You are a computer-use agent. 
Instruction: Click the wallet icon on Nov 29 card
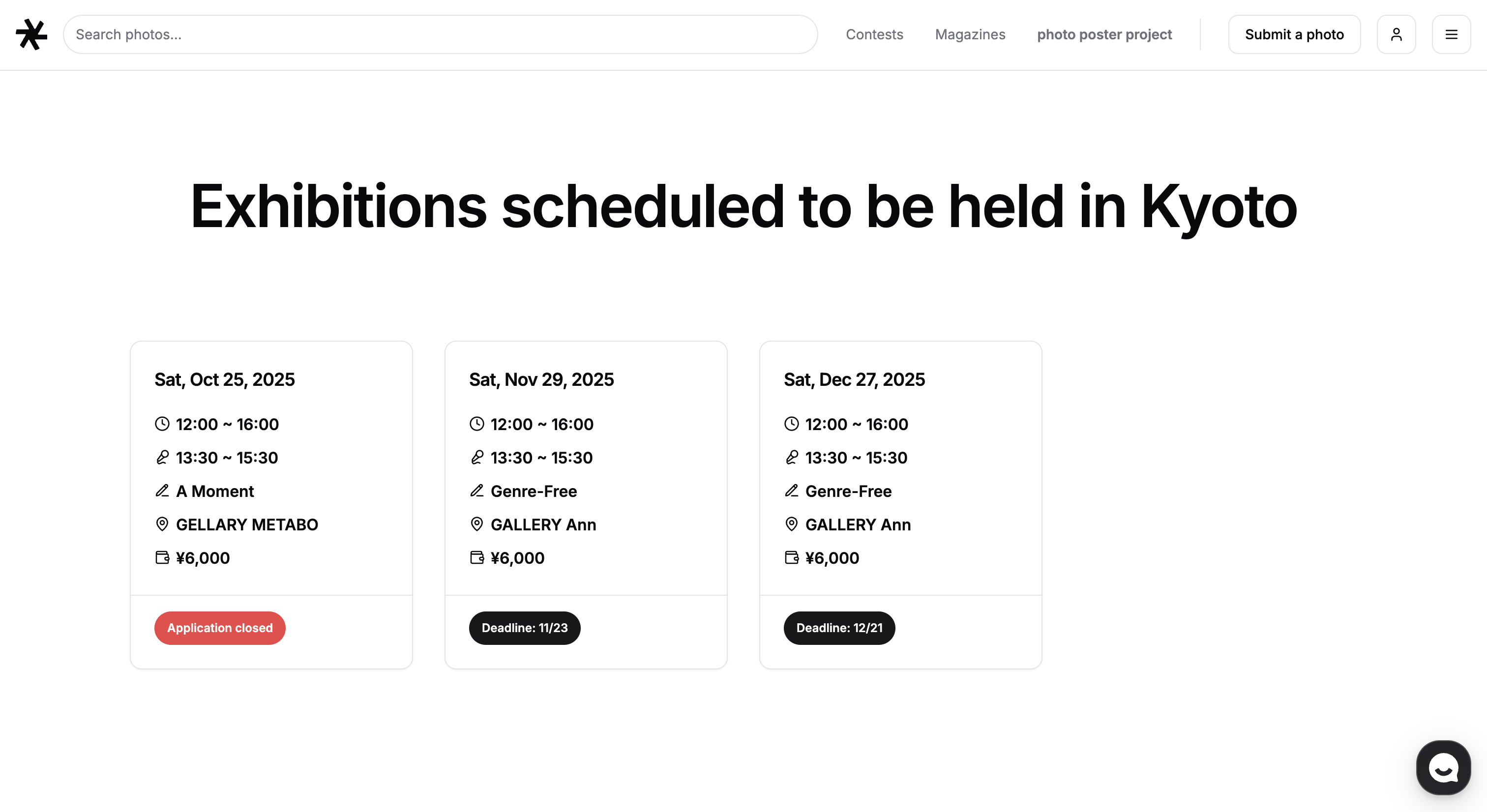(477, 557)
